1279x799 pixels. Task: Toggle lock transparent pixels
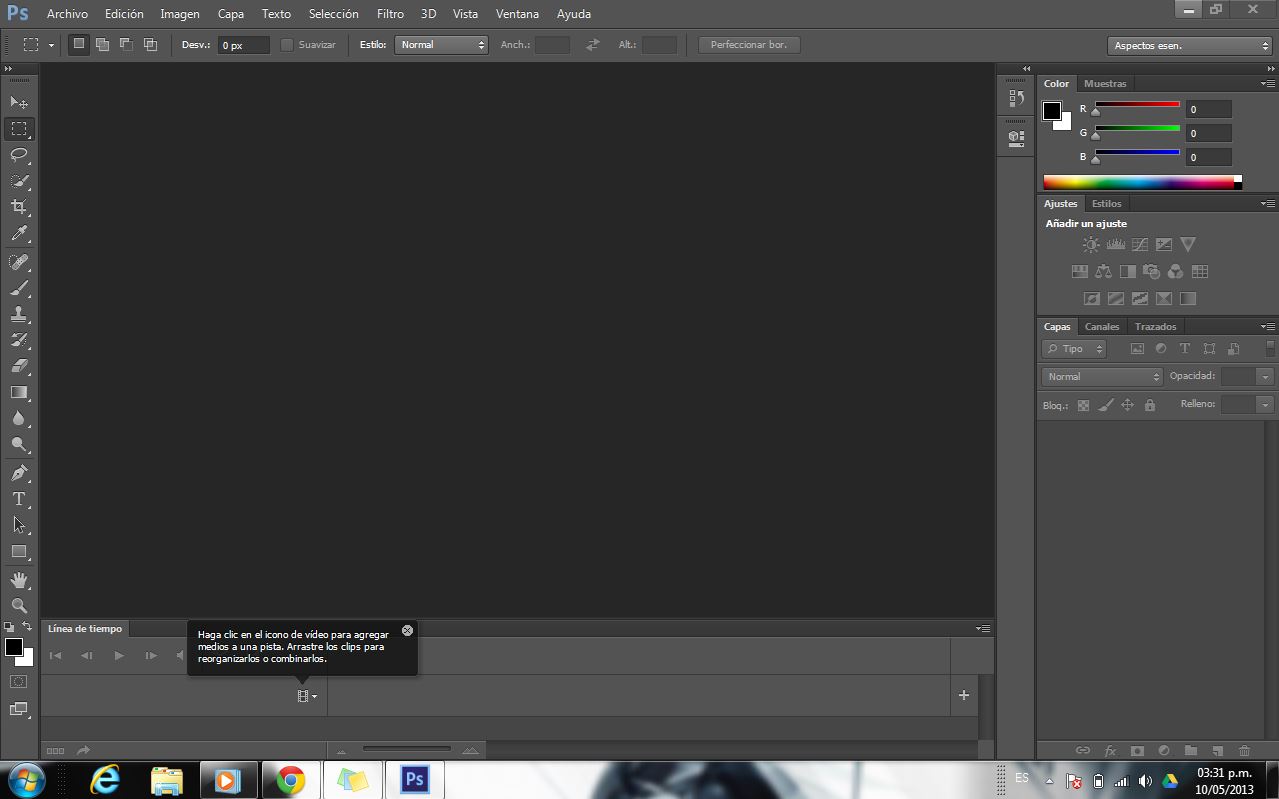(x=1083, y=405)
